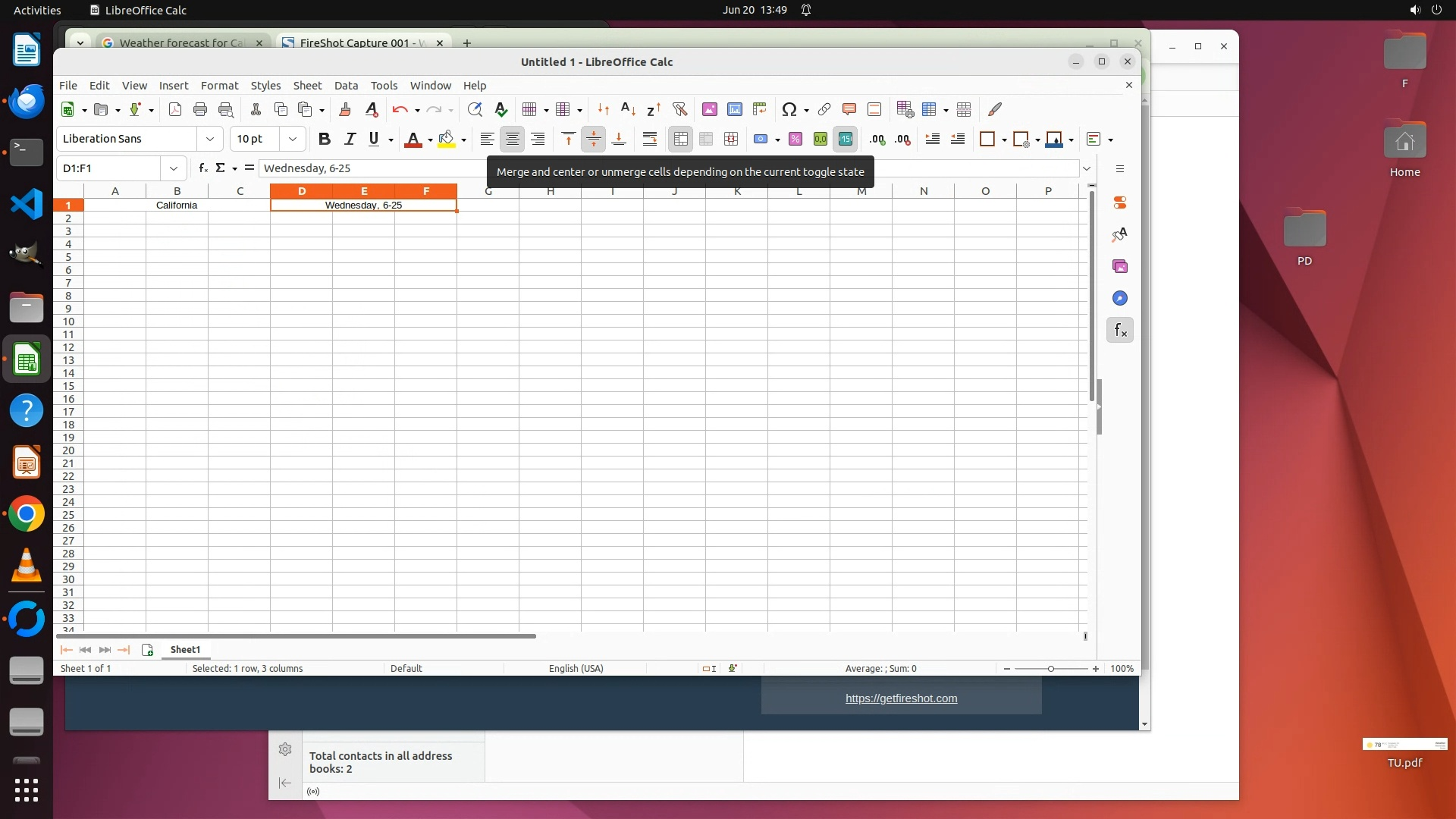The width and height of the screenshot is (1456, 819).
Task: Click the Insert Image toolbar icon
Action: tap(709, 109)
